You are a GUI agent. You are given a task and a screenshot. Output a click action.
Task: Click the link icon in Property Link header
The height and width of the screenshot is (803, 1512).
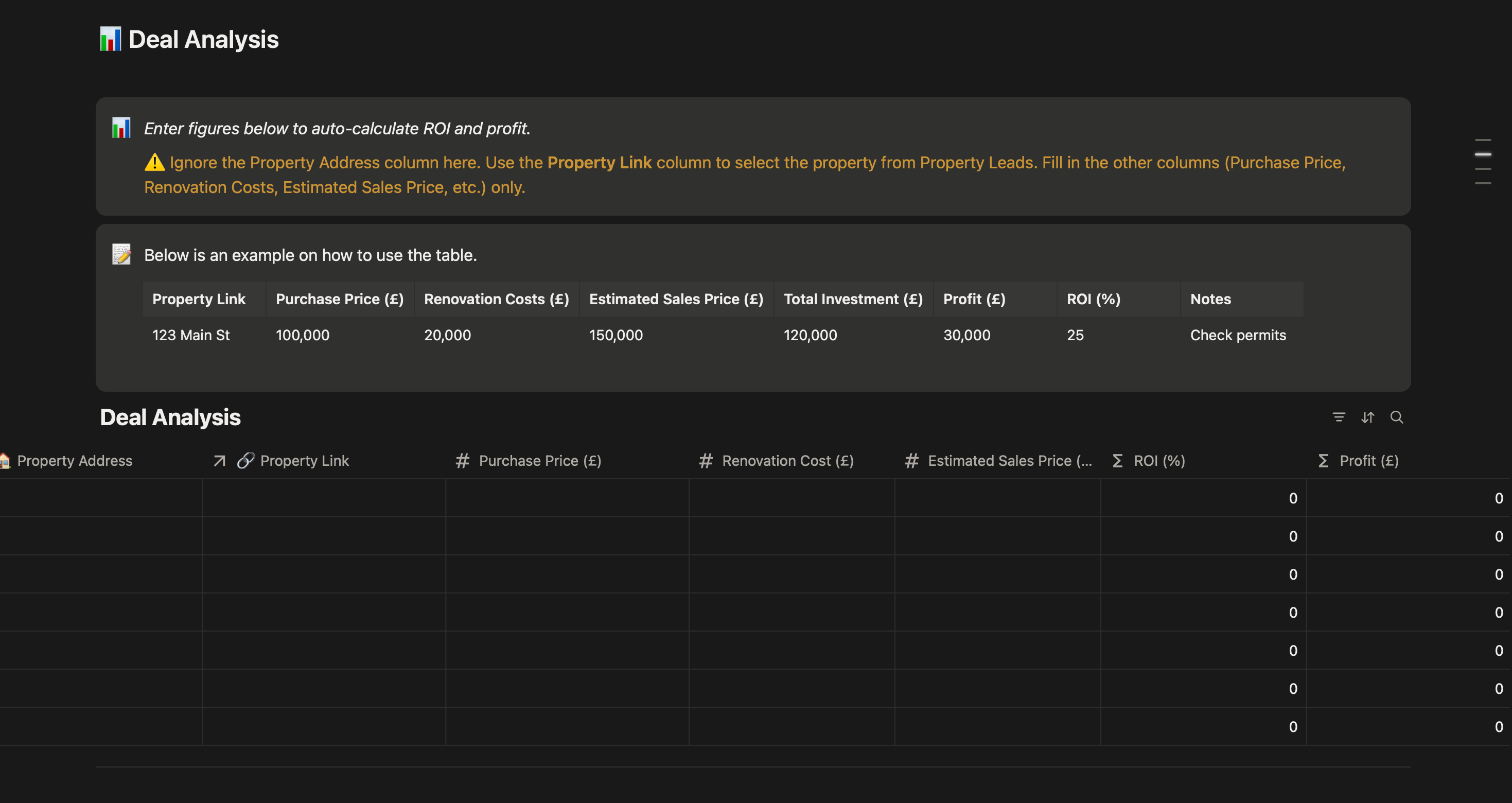click(x=245, y=461)
